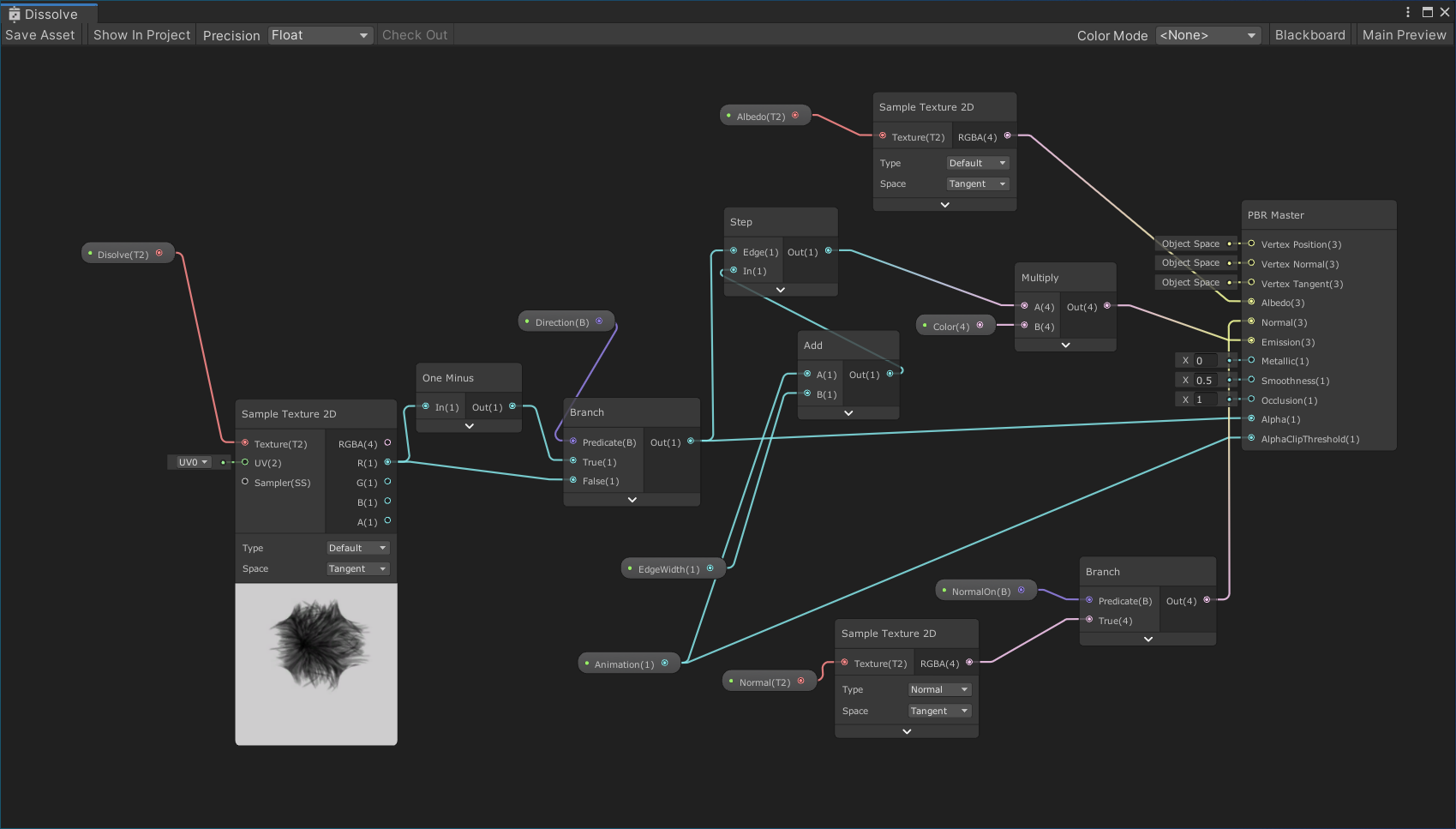The image size is (1456, 829).
Task: Select the Direction(B) property node
Action: click(x=566, y=321)
